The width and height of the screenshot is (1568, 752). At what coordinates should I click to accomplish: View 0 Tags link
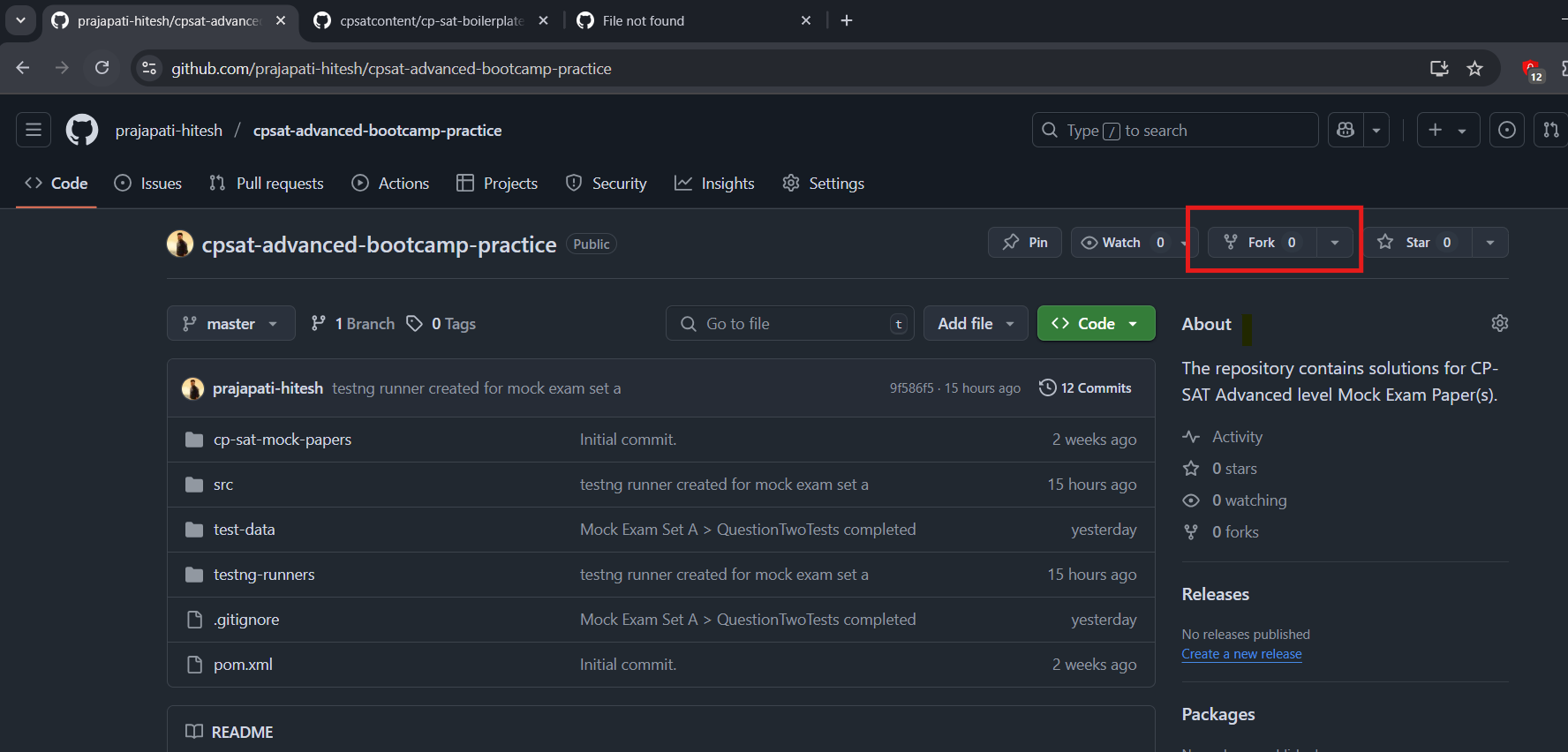[x=441, y=324]
